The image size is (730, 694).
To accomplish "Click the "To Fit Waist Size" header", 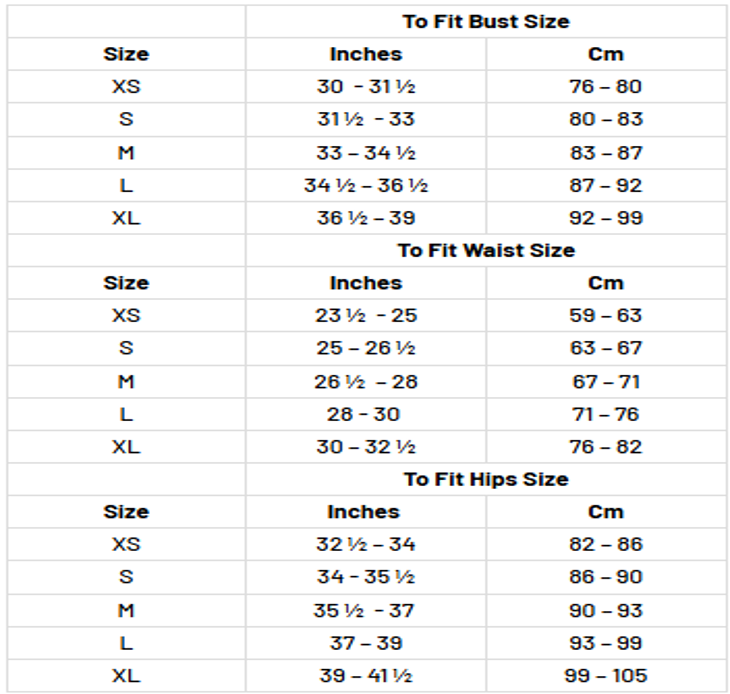I will coord(486,250).
